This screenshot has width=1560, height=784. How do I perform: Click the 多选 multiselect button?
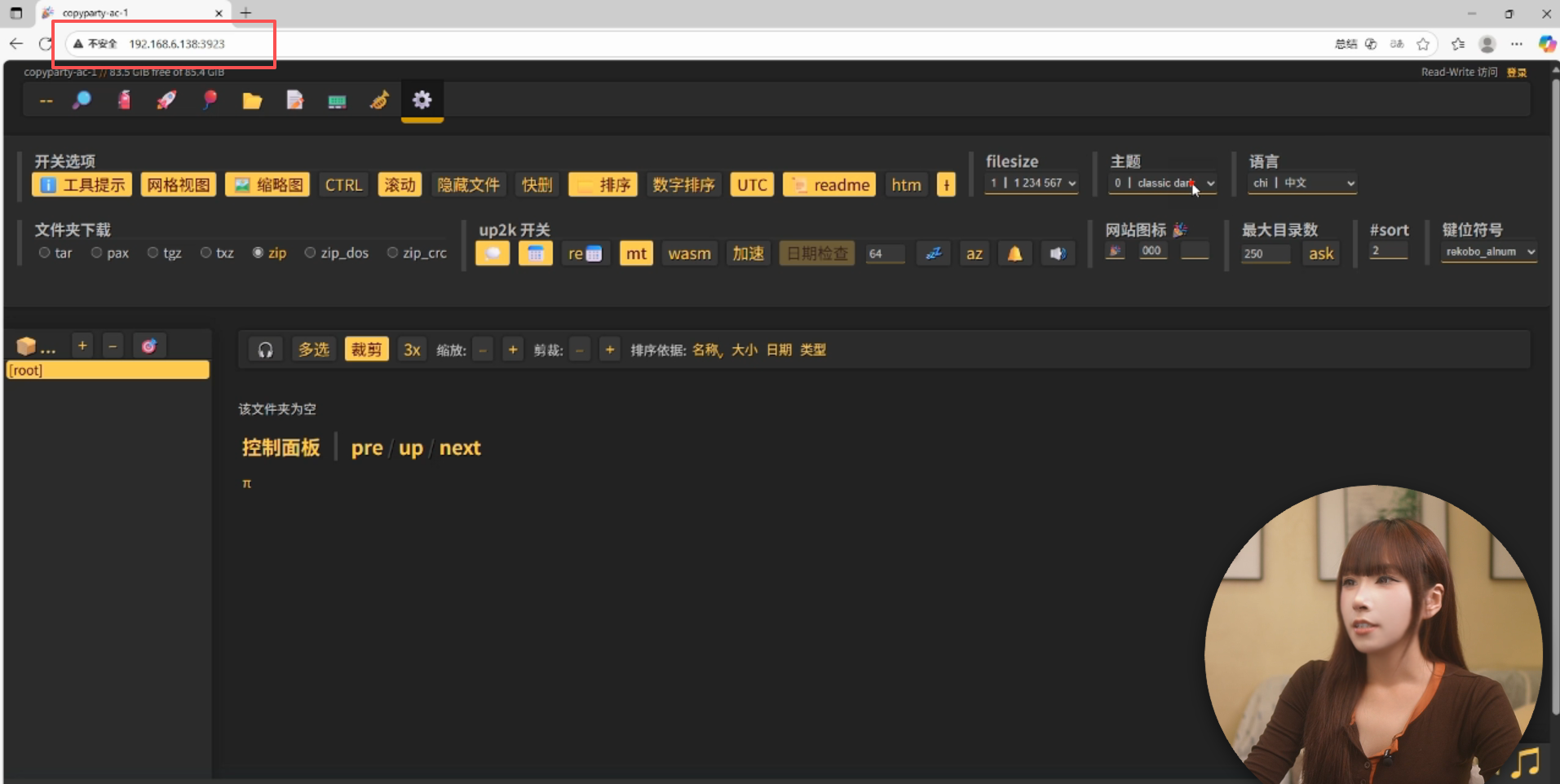coord(313,350)
